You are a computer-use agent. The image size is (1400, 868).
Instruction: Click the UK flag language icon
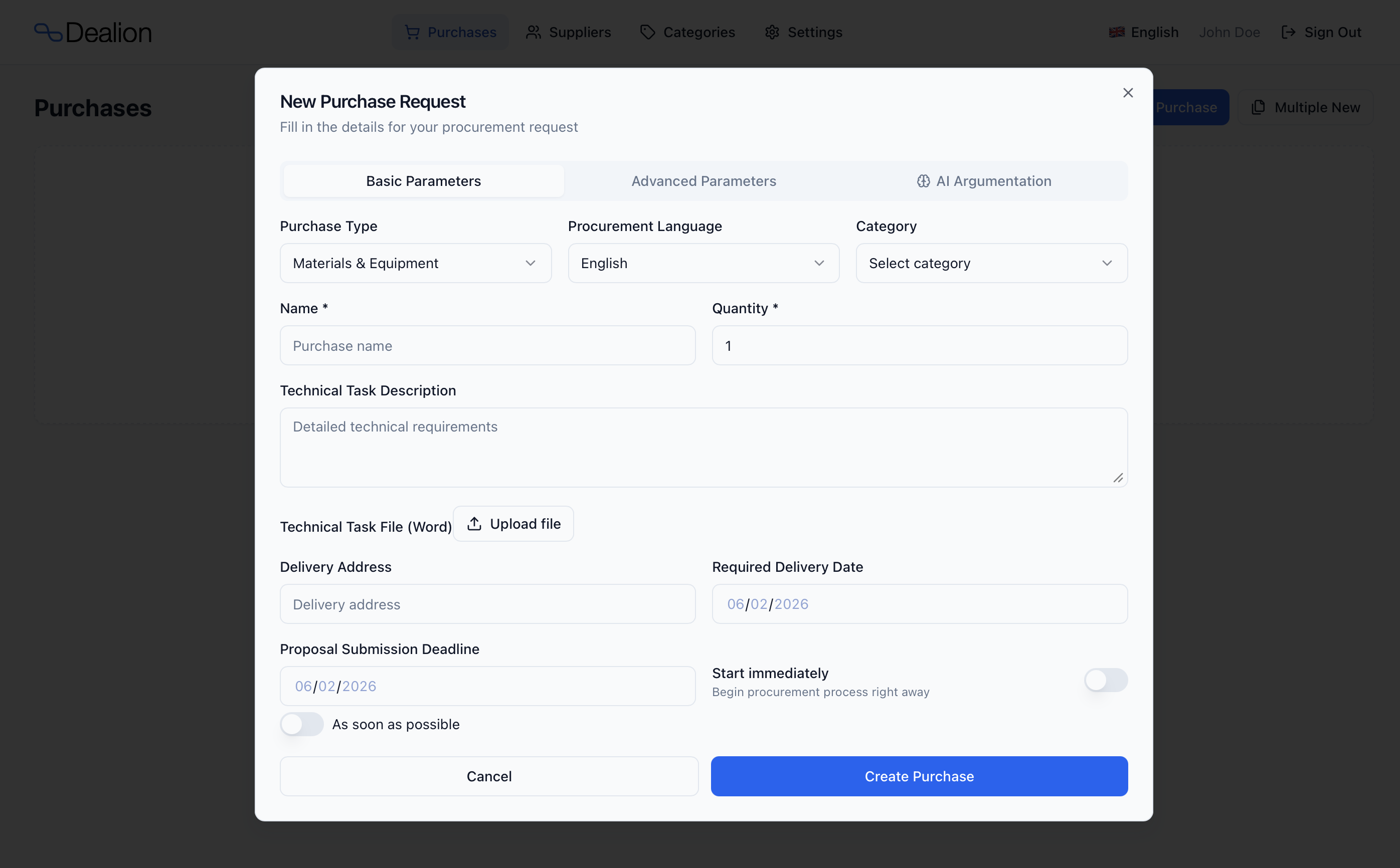pos(1116,32)
